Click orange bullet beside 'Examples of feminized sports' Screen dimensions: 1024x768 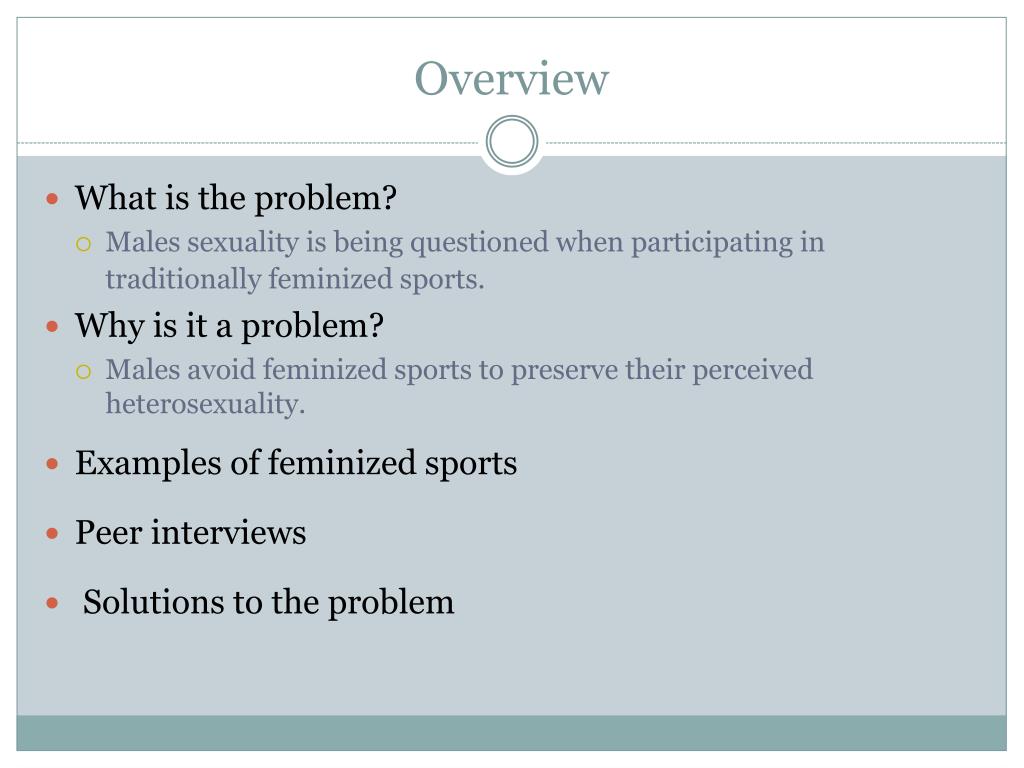[53, 464]
